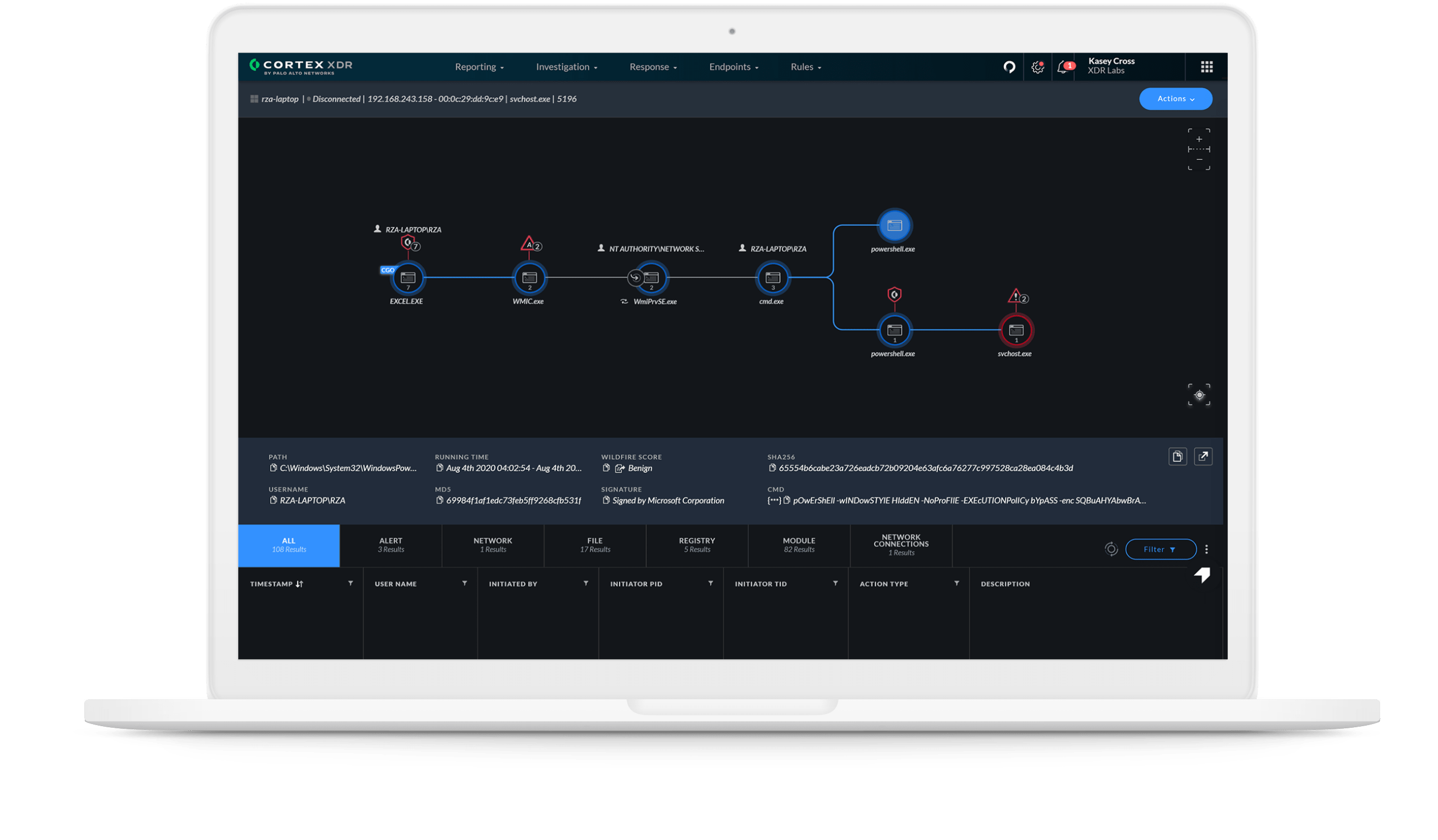The width and height of the screenshot is (1438, 840).
Task: Expand the Investigation menu
Action: [x=566, y=67]
